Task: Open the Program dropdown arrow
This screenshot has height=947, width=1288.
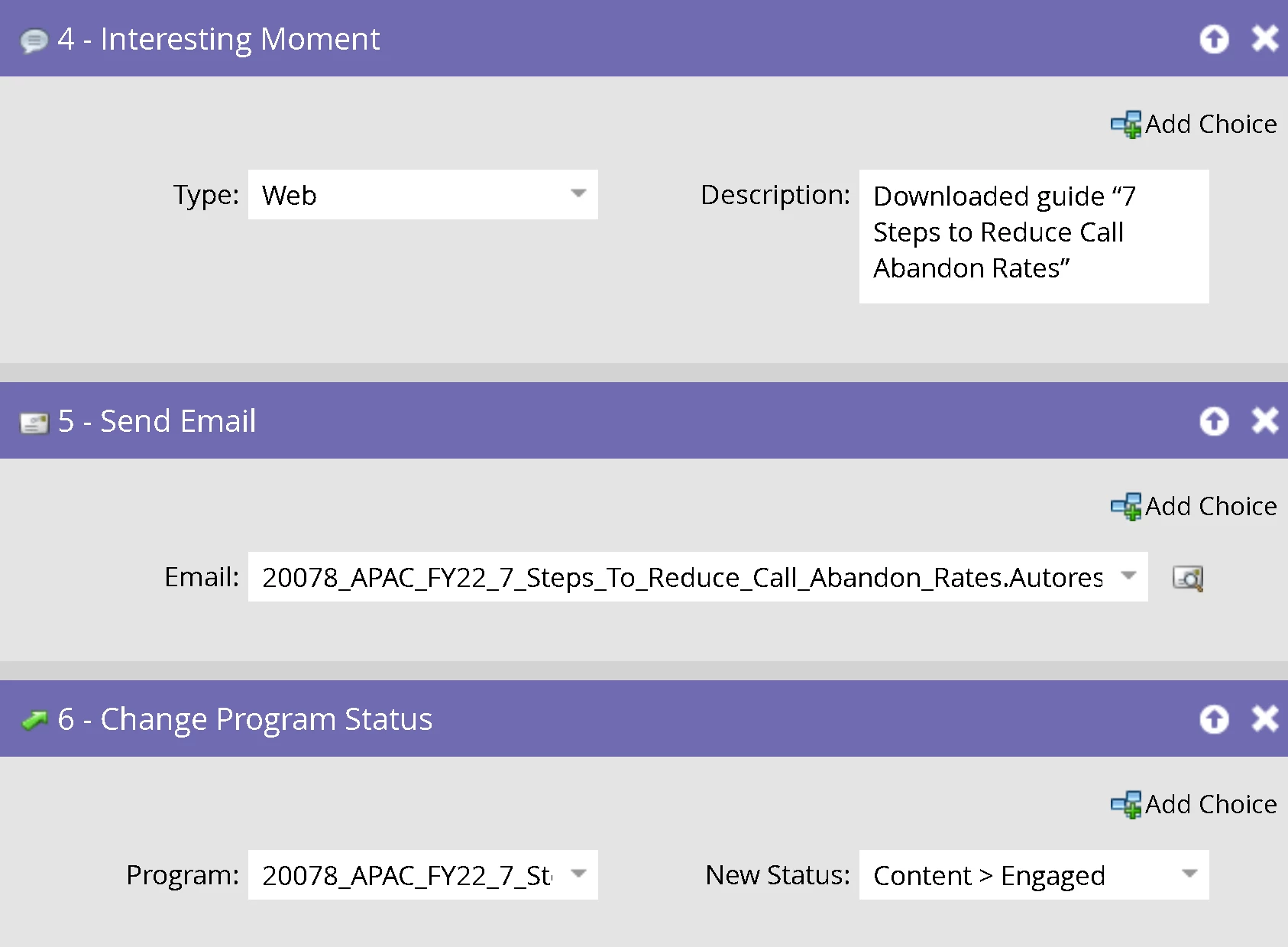Action: tap(578, 874)
